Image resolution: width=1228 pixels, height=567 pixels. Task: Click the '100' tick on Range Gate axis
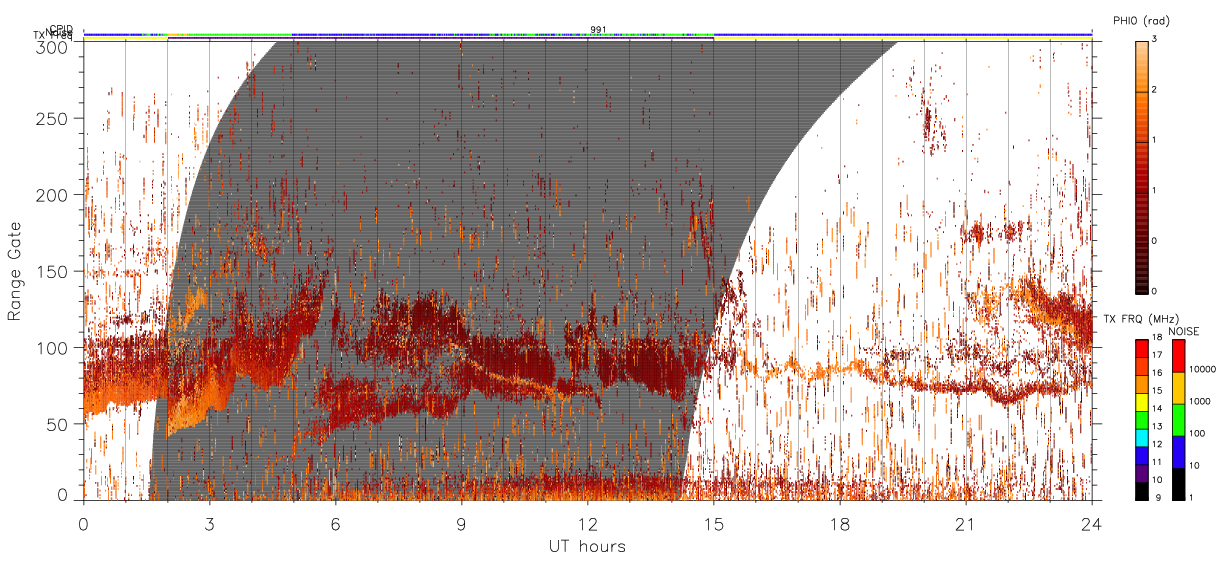(55, 347)
